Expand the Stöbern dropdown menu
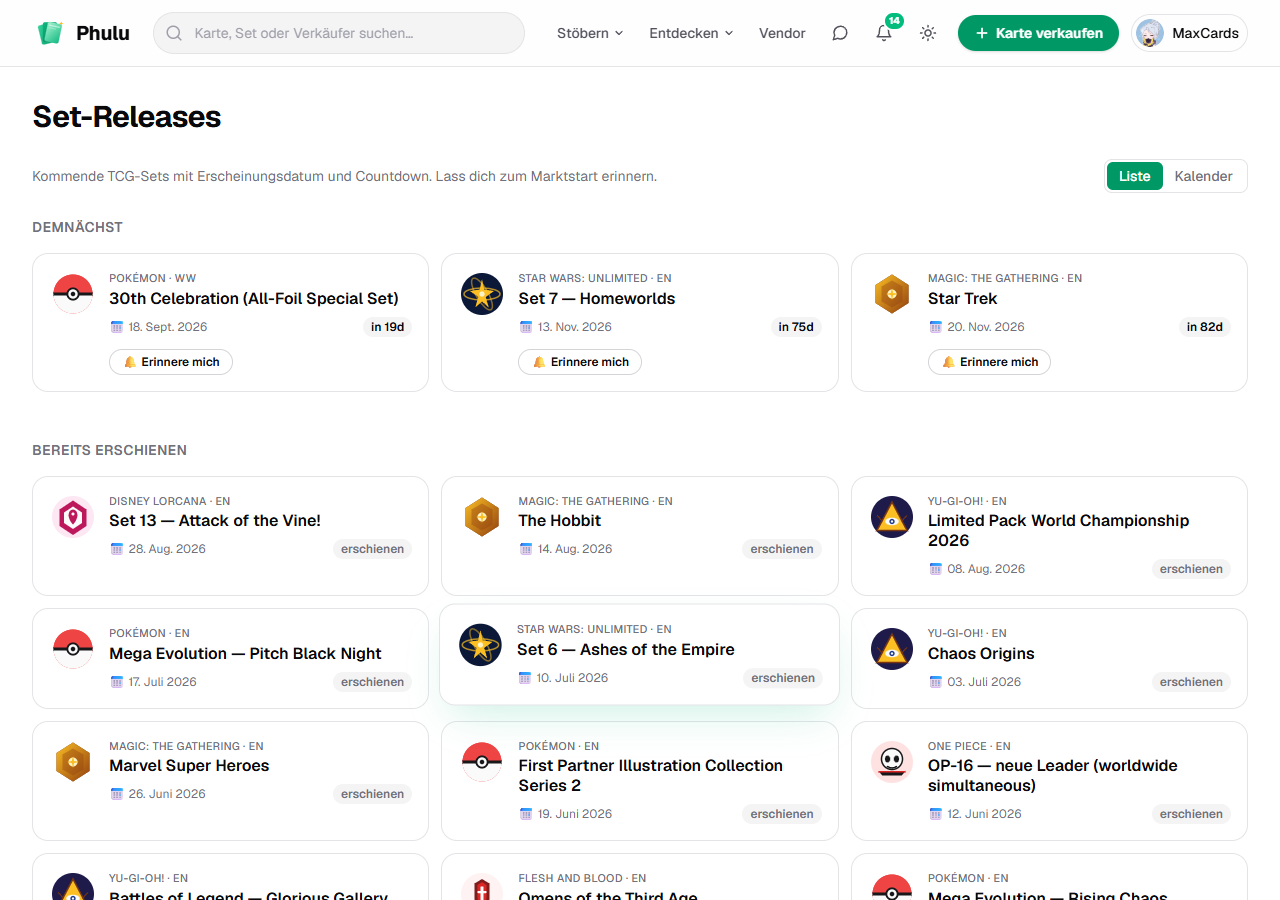Screen dimensions: 1280x900 (590, 33)
